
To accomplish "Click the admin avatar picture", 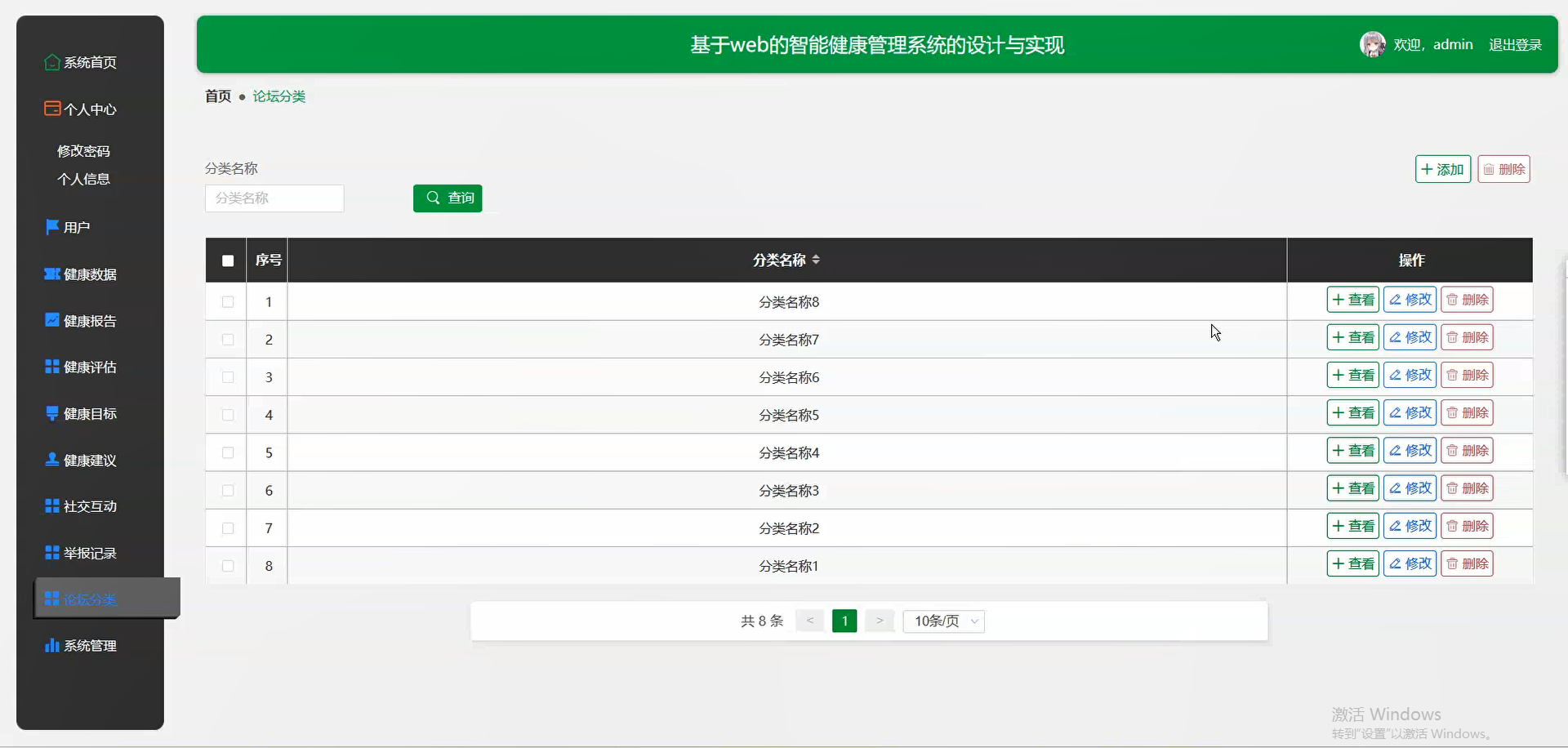I will [1372, 44].
